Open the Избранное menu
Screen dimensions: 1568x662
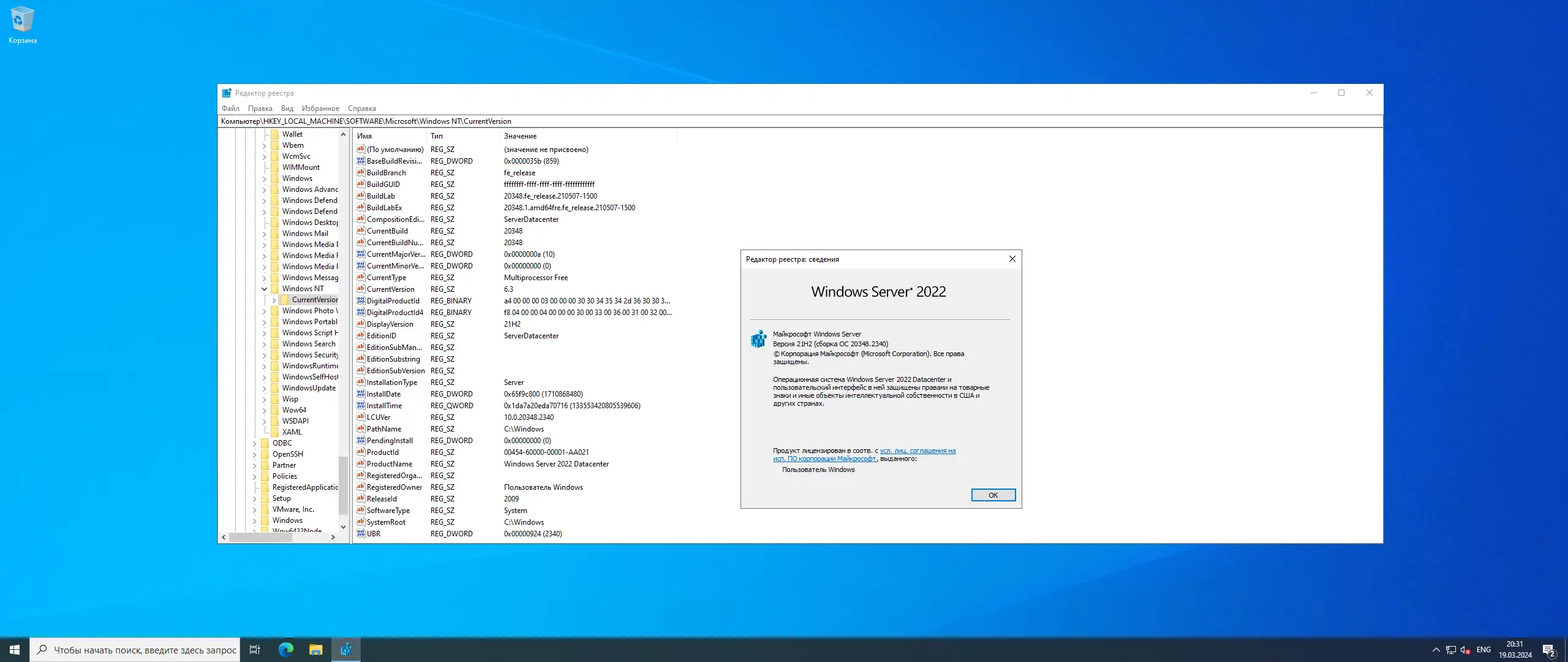tap(320, 108)
